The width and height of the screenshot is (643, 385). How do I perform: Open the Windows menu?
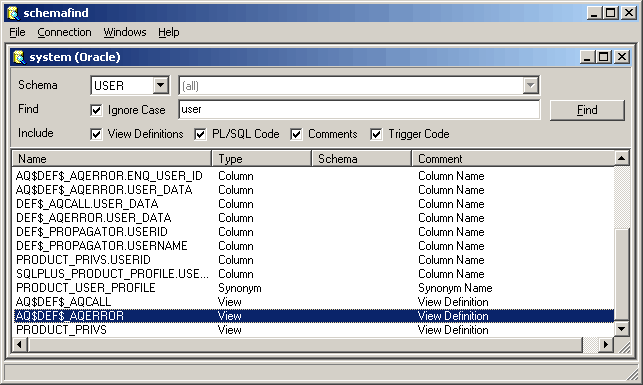coord(125,32)
